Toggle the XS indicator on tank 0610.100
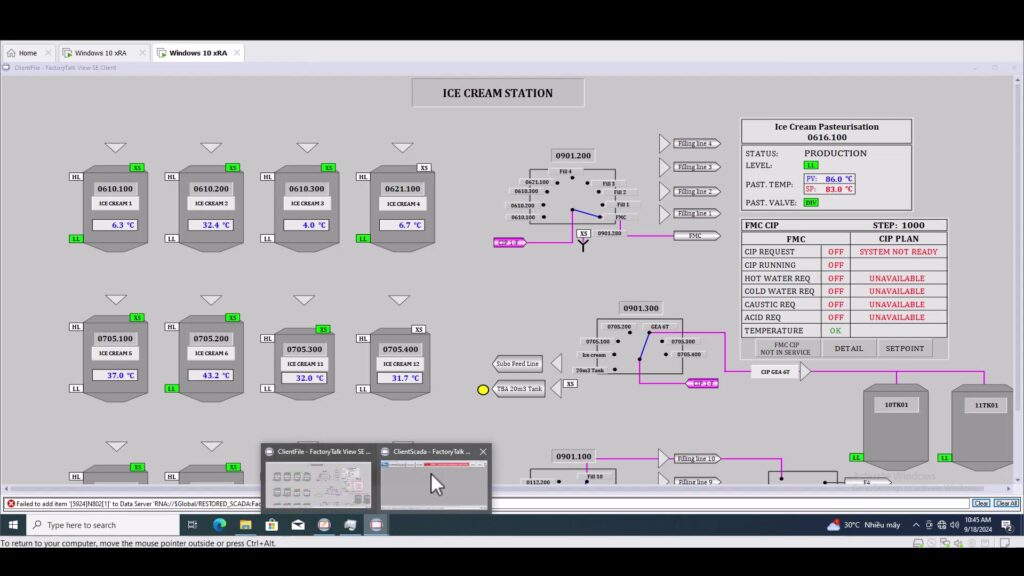 137,168
